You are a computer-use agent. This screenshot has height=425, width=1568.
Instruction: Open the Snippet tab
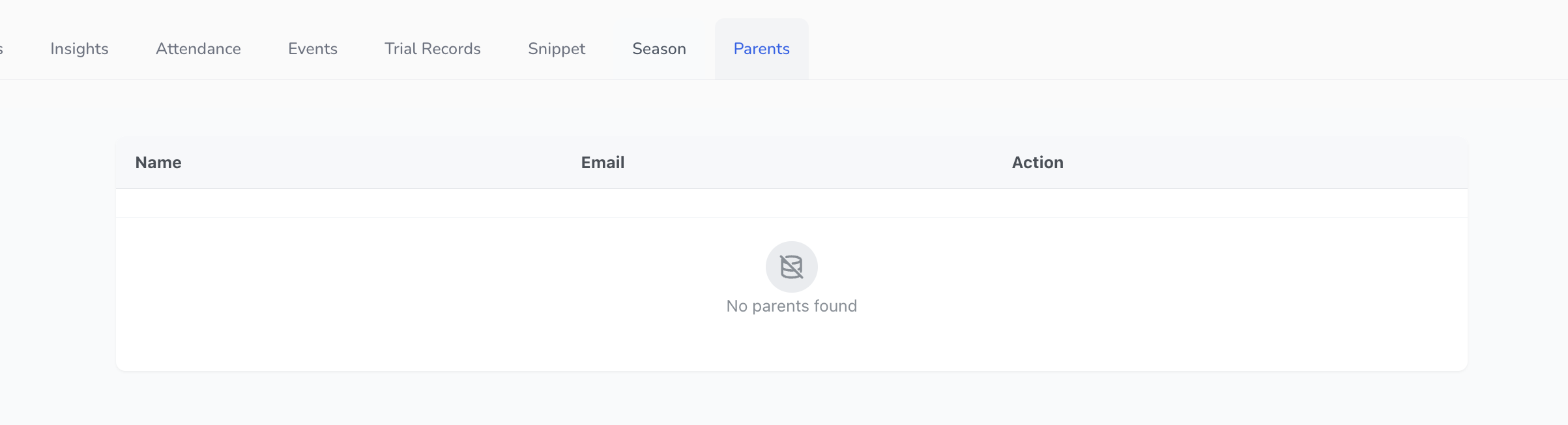click(557, 49)
